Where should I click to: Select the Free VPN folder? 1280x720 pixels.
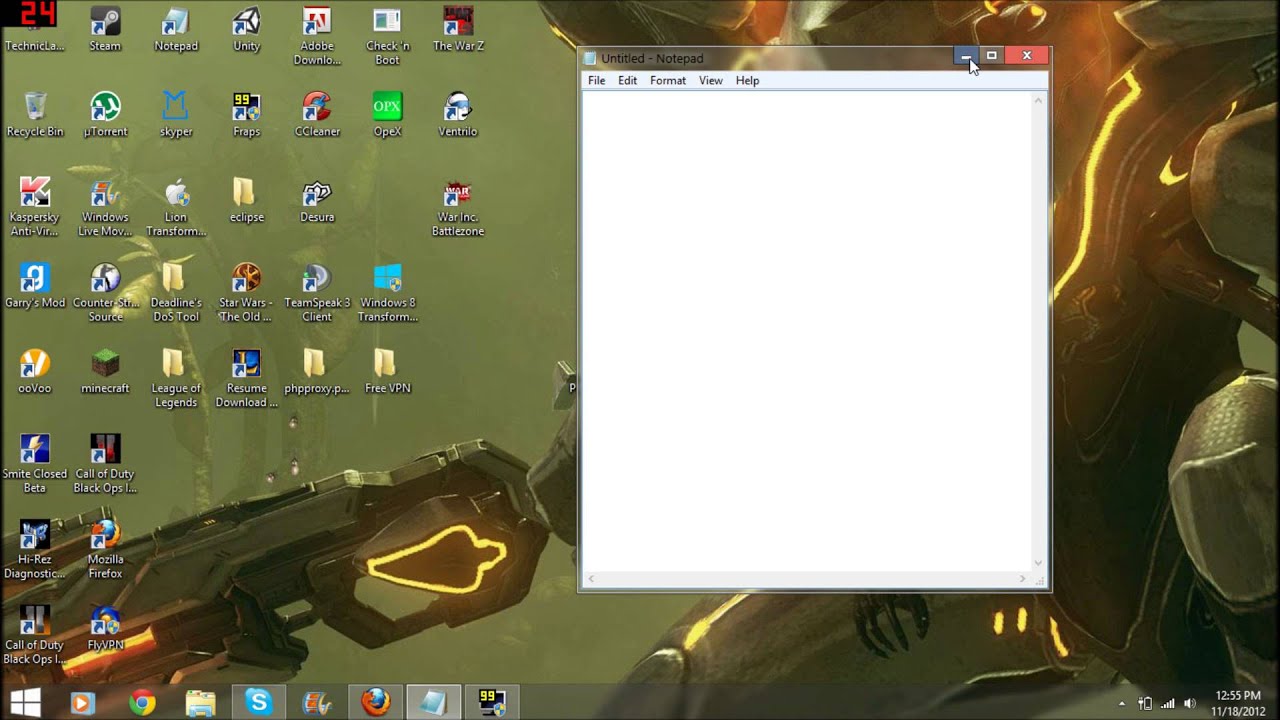click(387, 371)
